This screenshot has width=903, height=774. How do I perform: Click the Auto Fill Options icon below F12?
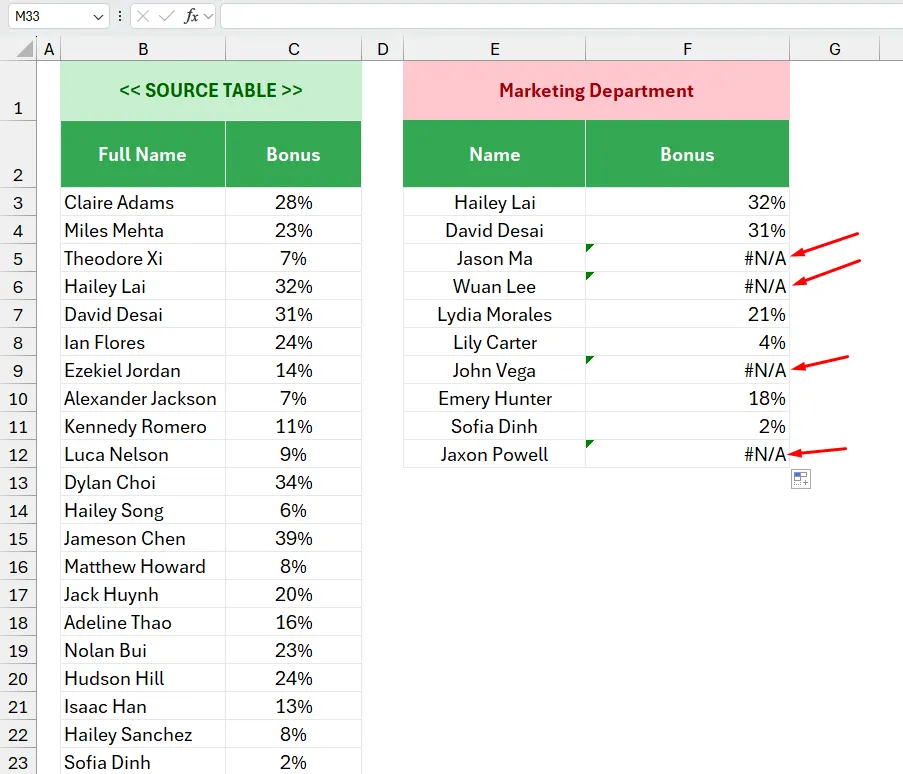801,479
